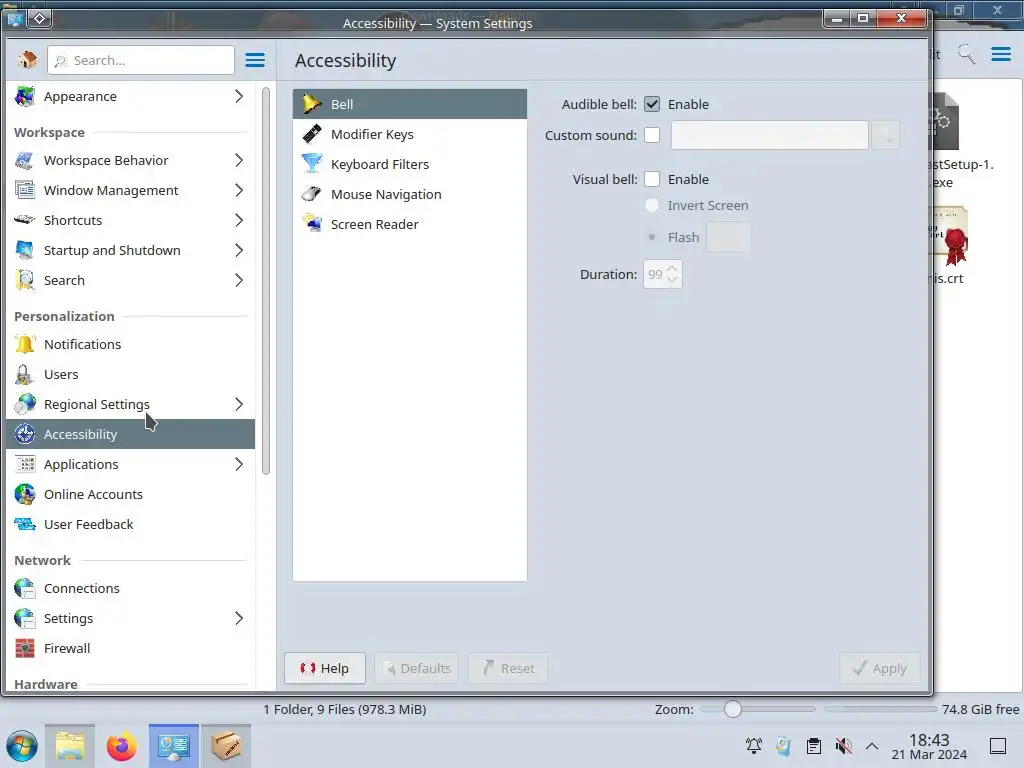
Task: Click the Online Accounts icon
Action: [25, 494]
